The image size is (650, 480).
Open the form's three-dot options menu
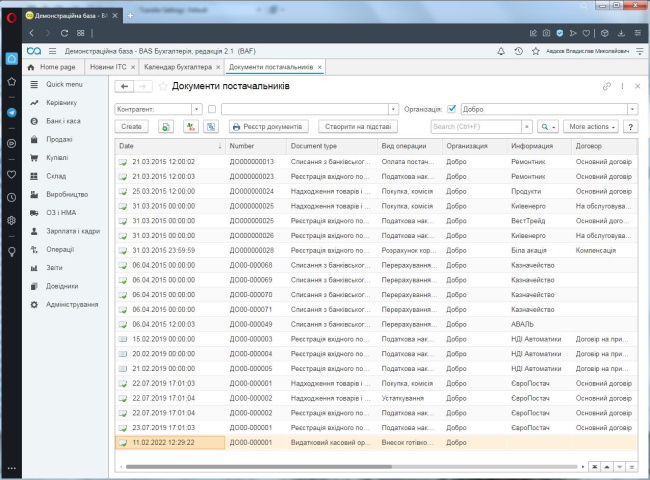(622, 86)
